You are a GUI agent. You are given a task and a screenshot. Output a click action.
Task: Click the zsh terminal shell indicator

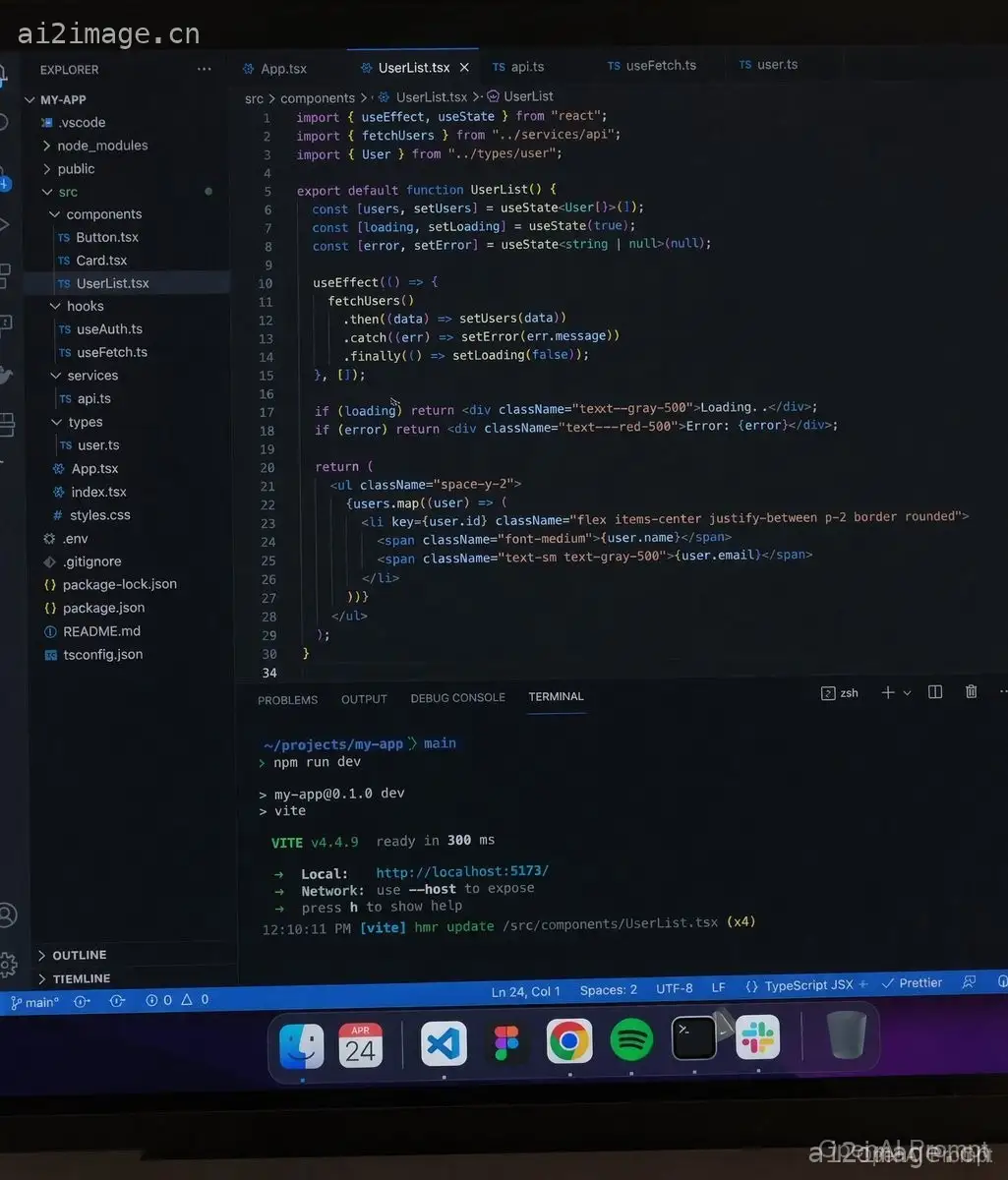[x=840, y=692]
